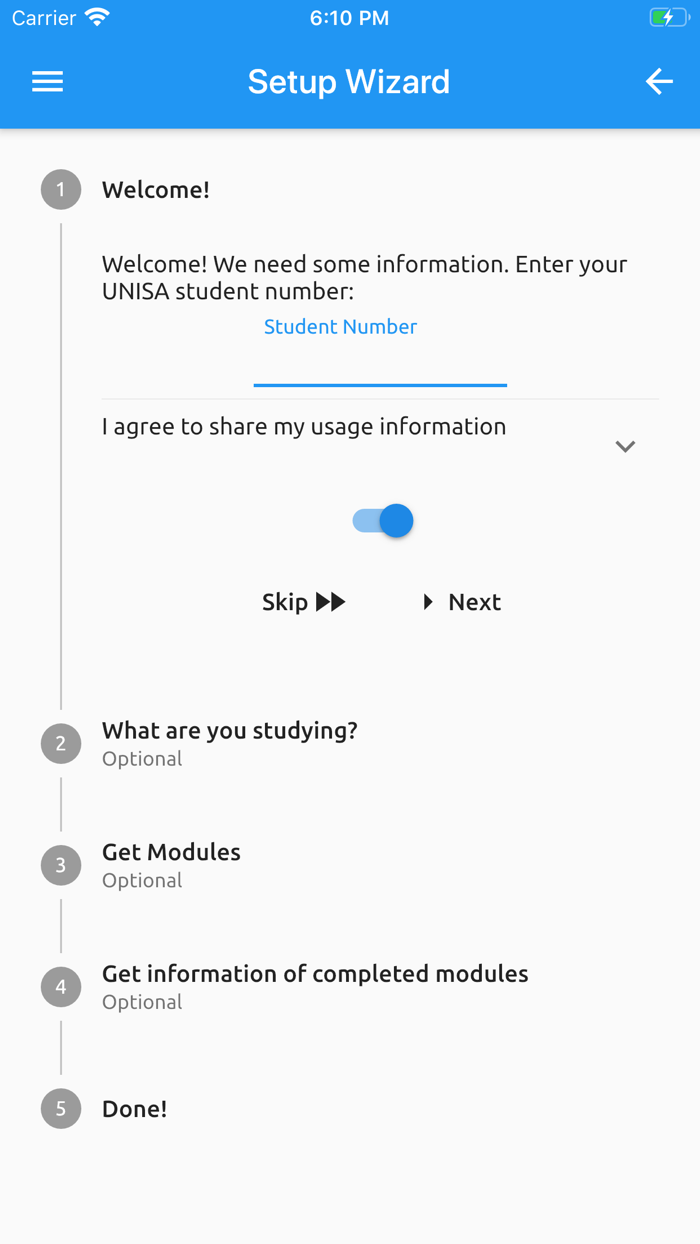This screenshot has height=1244, width=700.
Task: Select step 1 circle labeled Welcome
Action: click(60, 189)
